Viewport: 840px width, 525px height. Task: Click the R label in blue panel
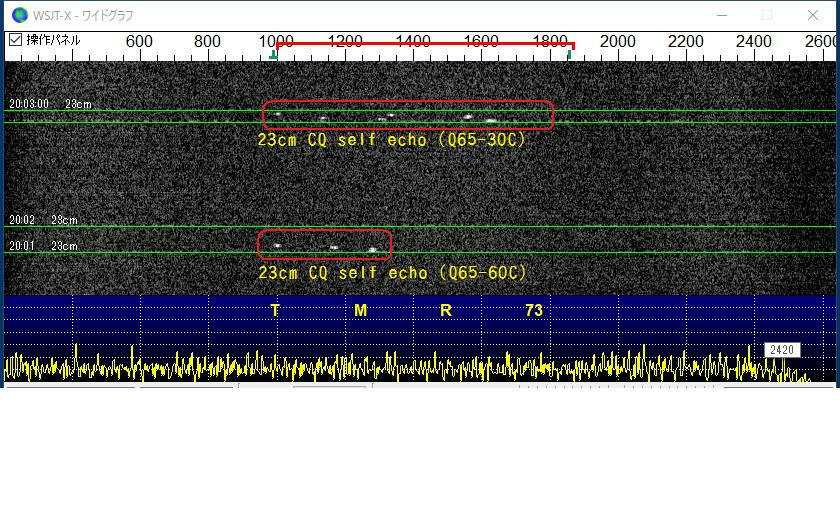click(x=446, y=311)
